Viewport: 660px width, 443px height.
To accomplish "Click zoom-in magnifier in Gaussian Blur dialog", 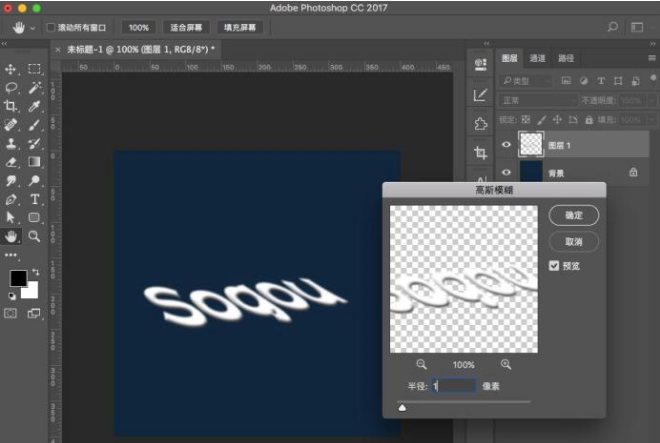I will click(x=505, y=365).
